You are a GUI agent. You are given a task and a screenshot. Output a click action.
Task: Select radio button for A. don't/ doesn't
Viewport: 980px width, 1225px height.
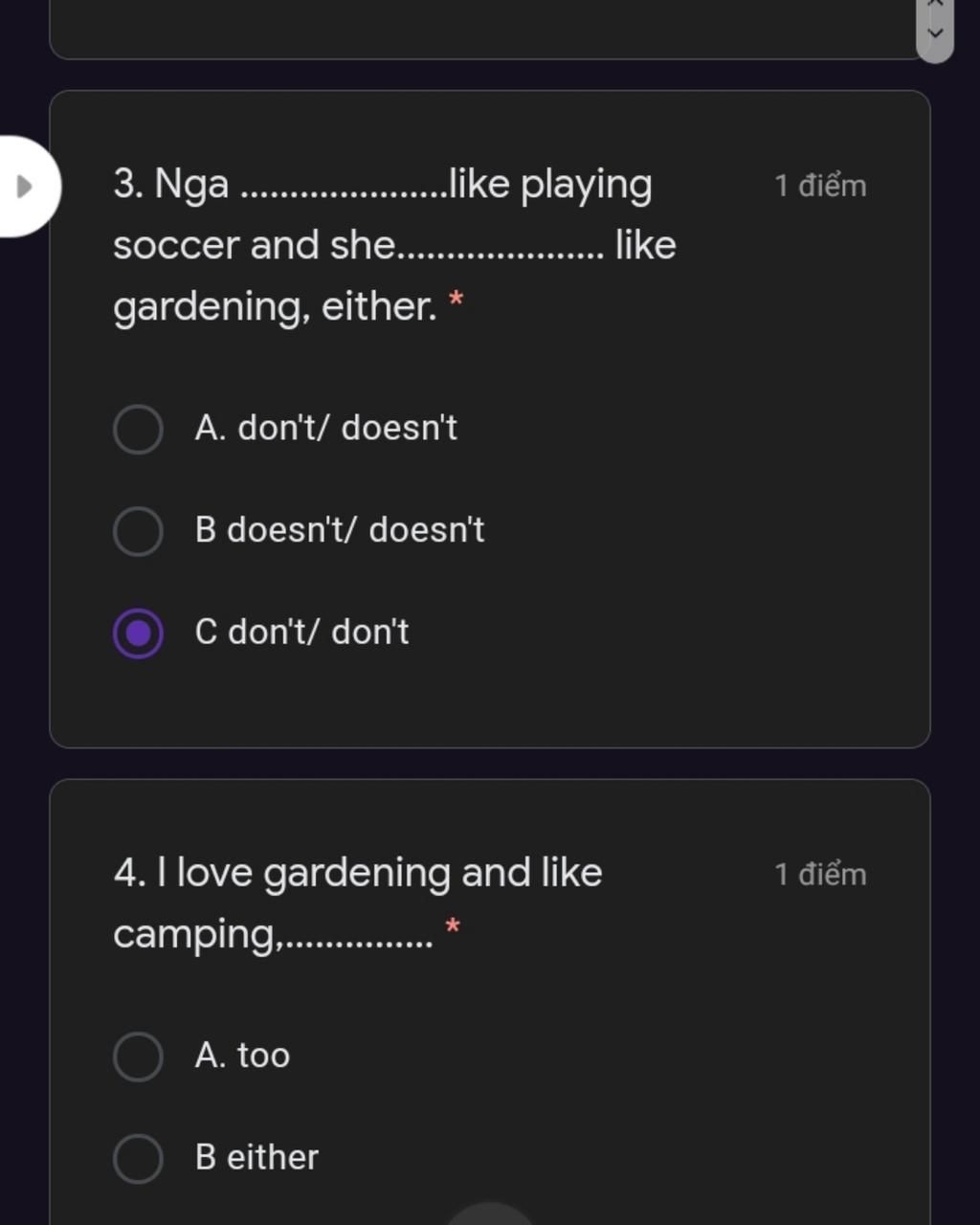(138, 429)
